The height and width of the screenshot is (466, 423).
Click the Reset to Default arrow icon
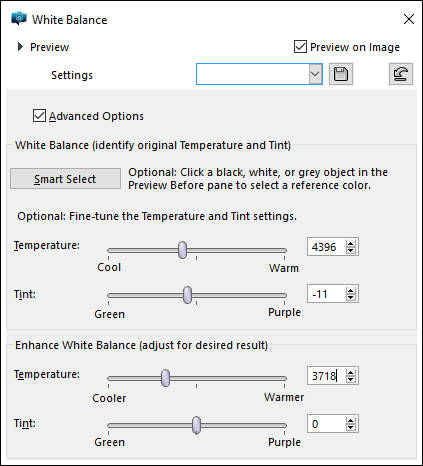[x=401, y=74]
